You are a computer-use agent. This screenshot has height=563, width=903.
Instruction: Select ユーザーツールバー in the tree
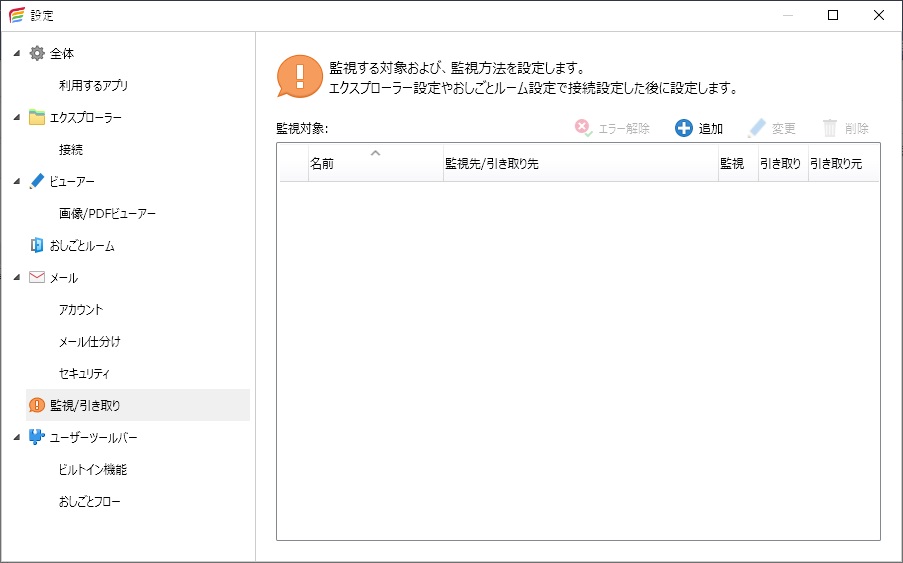(93, 438)
